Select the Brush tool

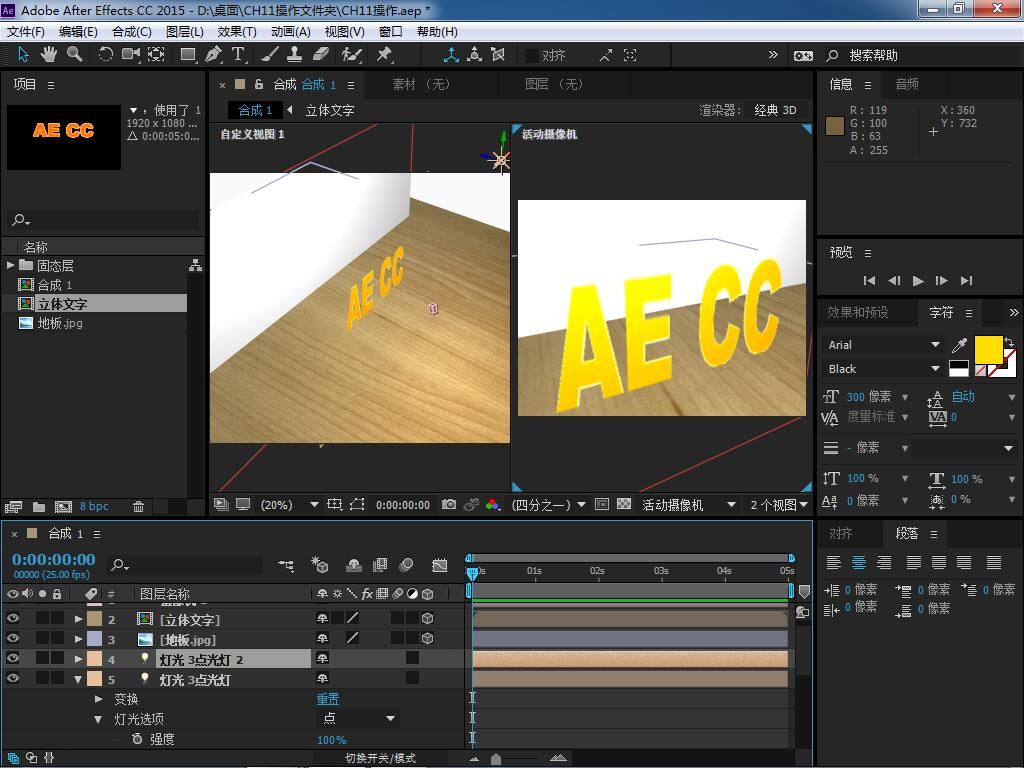[270, 55]
